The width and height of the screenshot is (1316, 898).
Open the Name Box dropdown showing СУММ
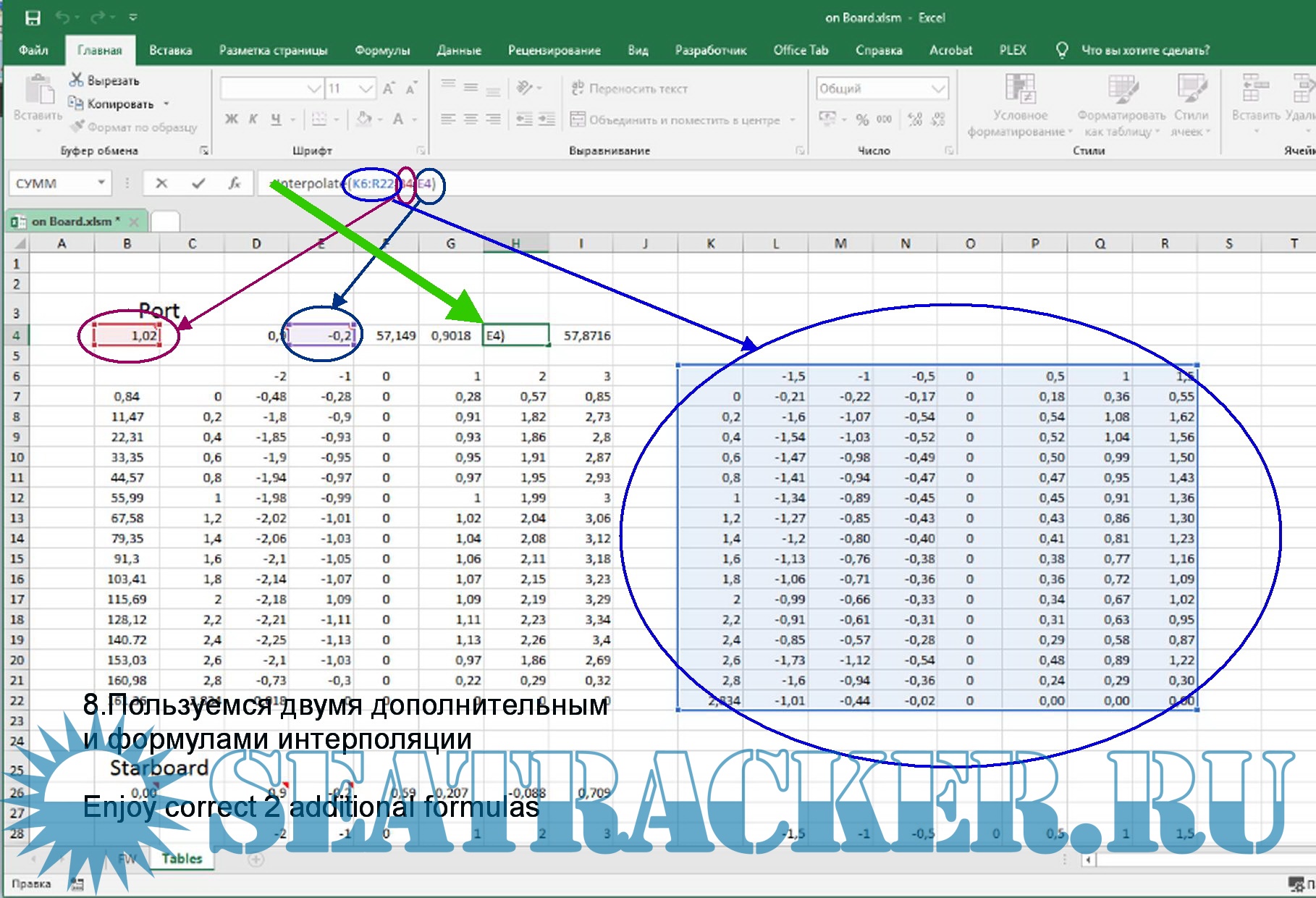point(102,183)
